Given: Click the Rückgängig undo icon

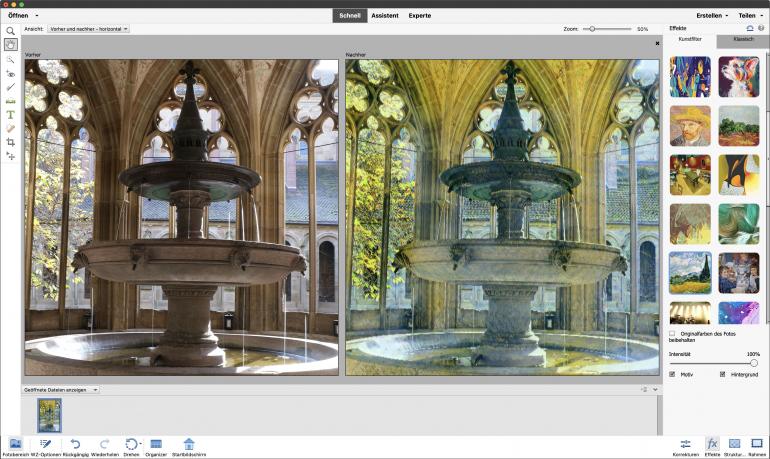Looking at the screenshot, I should (x=75, y=445).
